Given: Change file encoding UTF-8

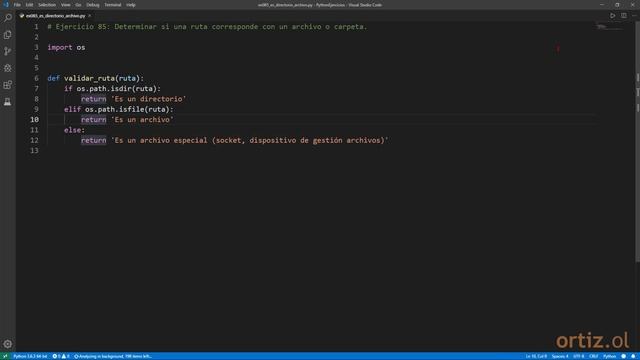Looking at the screenshot, I should point(579,356).
